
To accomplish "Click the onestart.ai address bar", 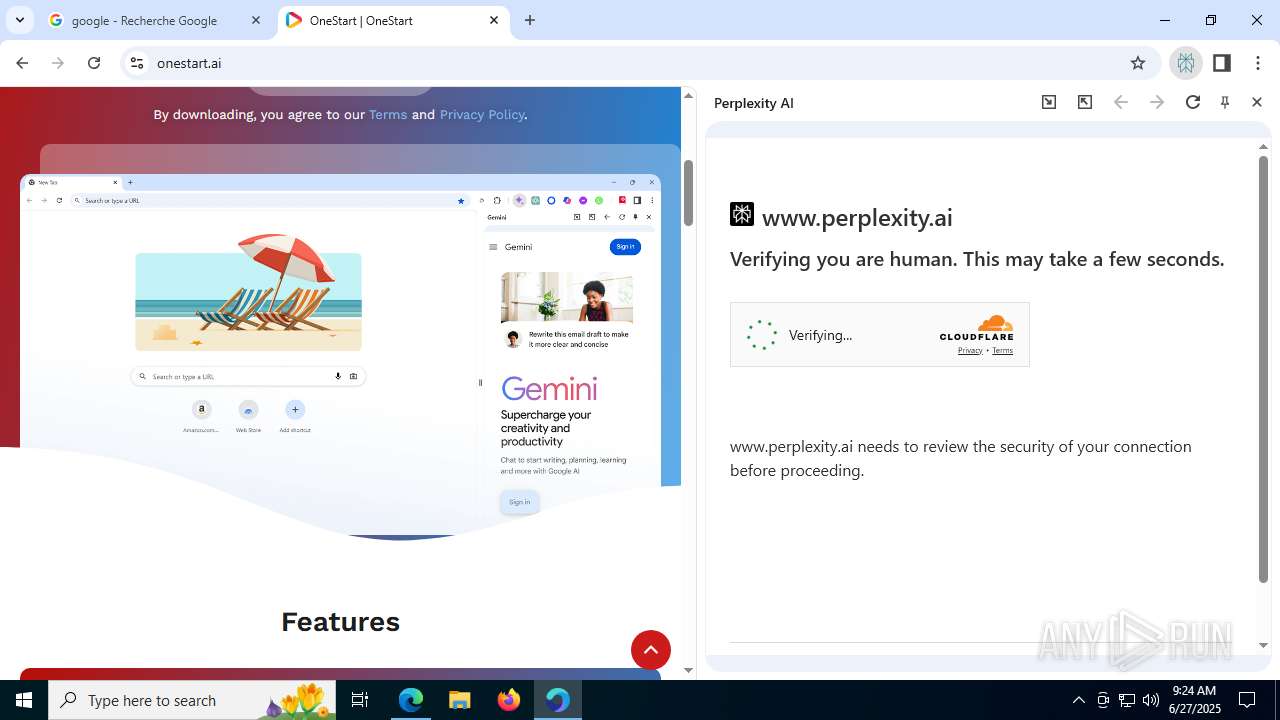I will point(640,63).
